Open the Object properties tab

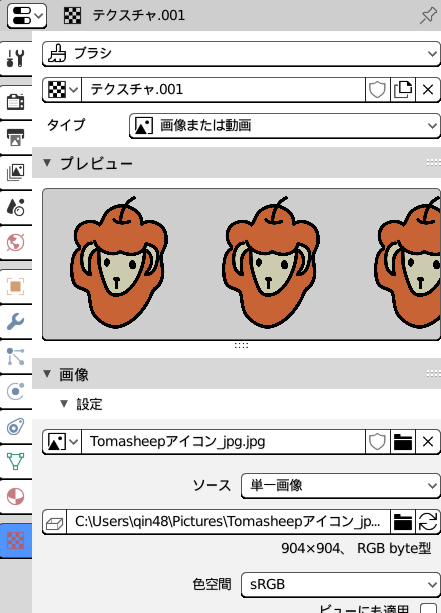click(x=16, y=287)
